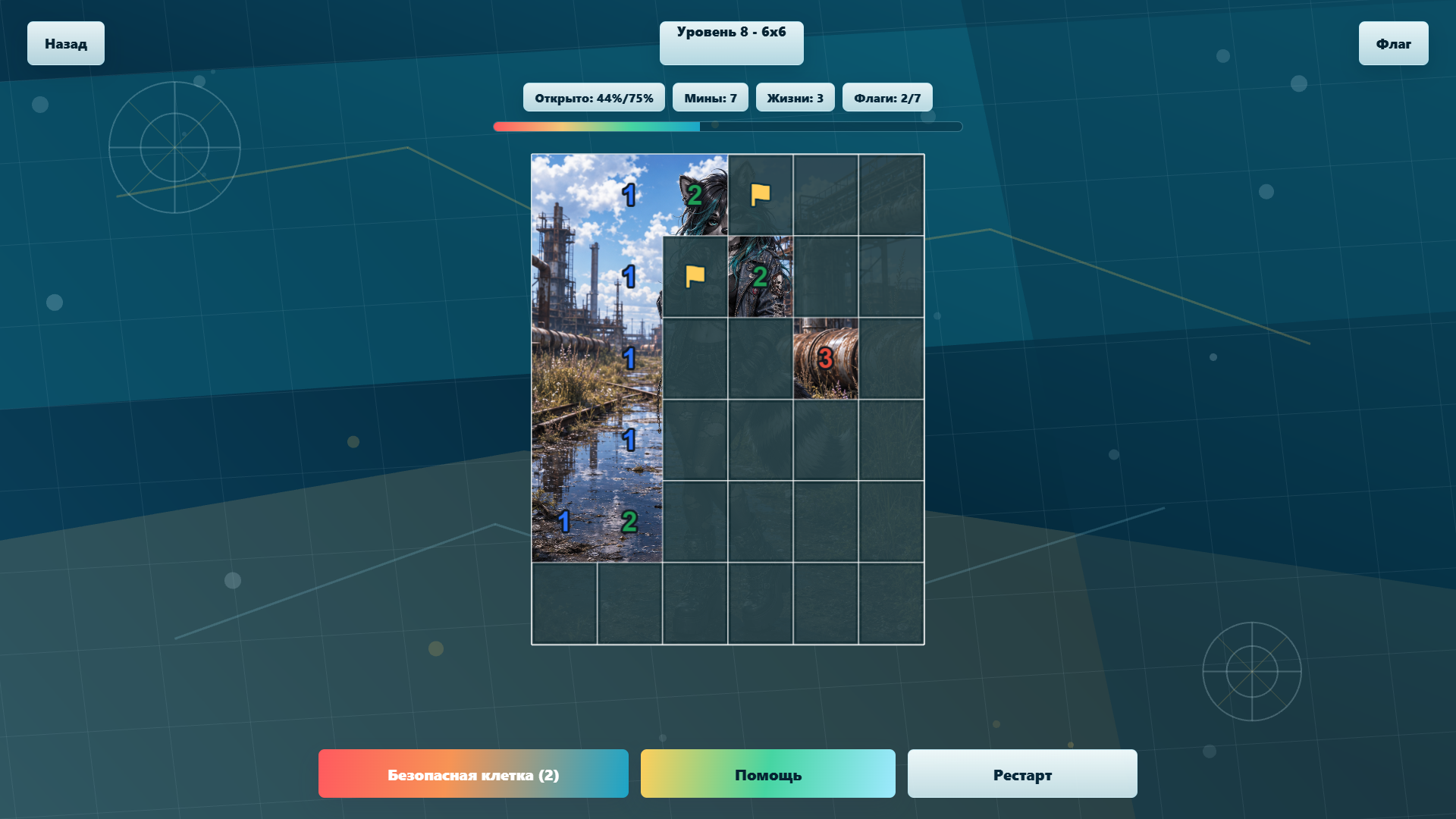Click the green 2 in the fifth row

(x=629, y=522)
